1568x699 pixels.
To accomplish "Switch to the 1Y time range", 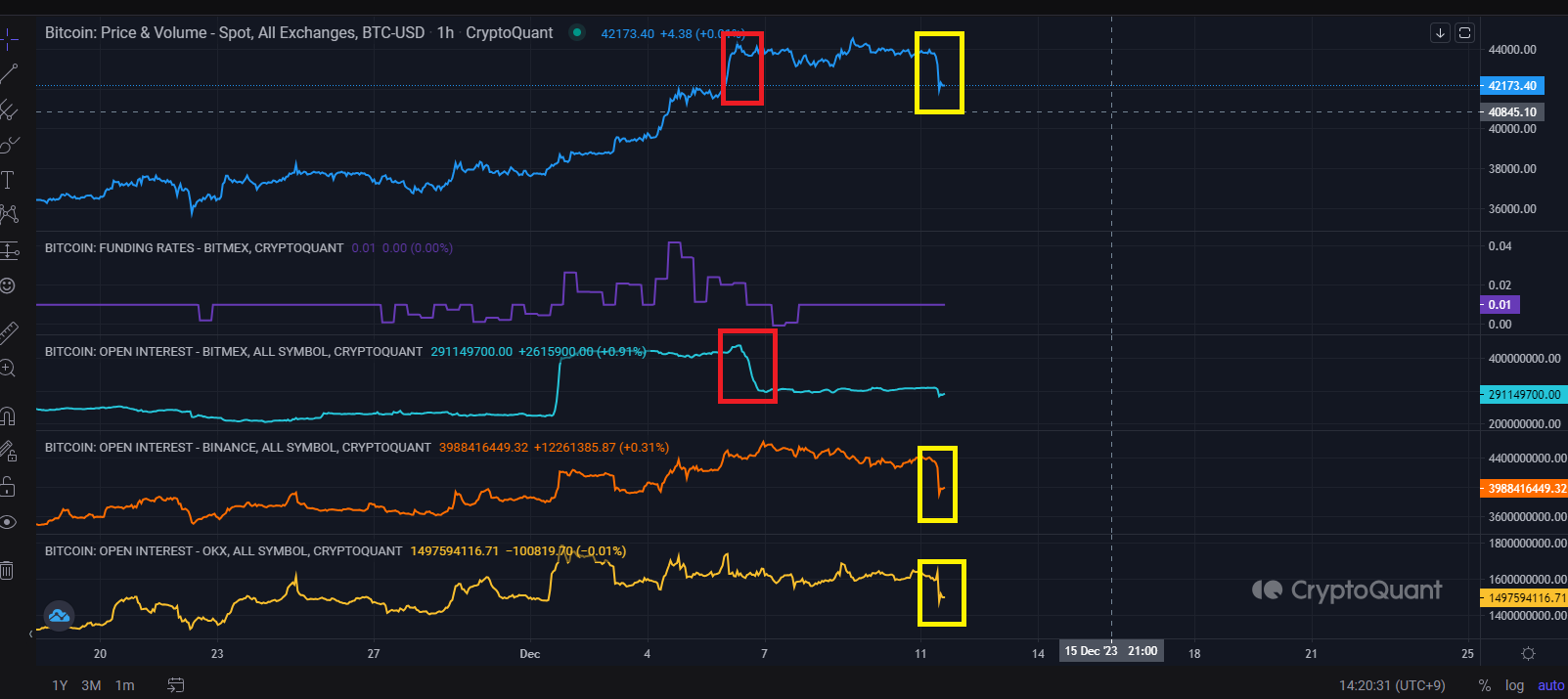I will click(60, 685).
